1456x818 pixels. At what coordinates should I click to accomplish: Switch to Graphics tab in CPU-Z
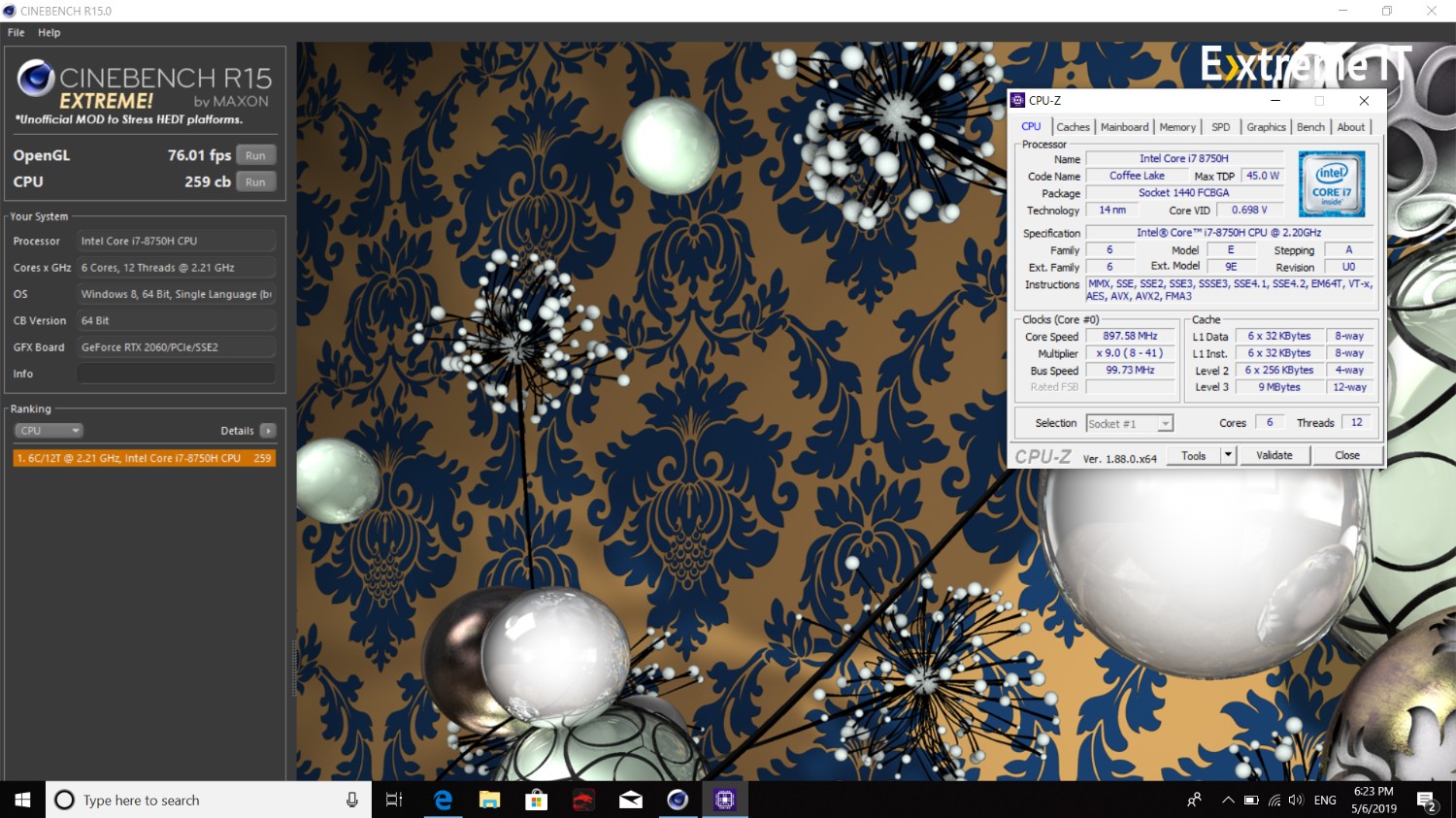tap(1266, 127)
